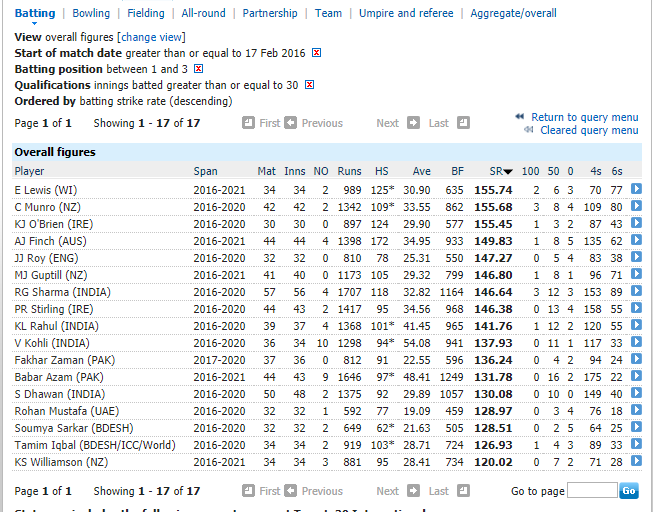Open the Aggregate/overall tab

tap(513, 13)
